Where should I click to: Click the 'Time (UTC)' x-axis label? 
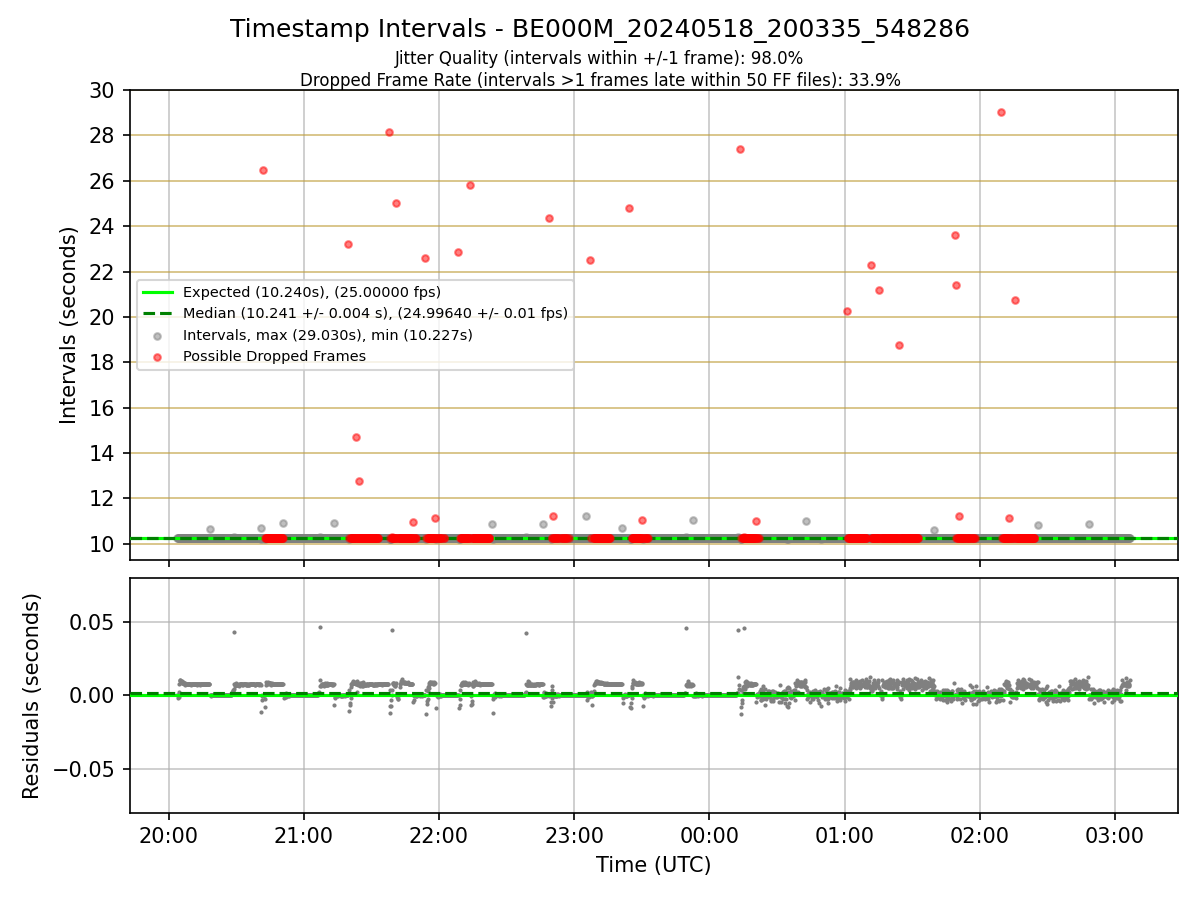coord(654,865)
